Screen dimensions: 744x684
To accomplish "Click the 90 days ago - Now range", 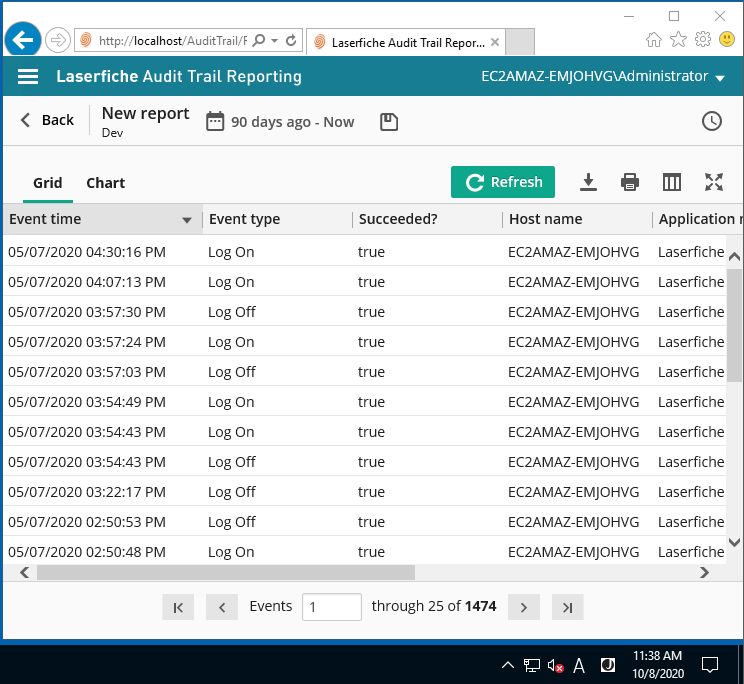I will pyautogui.click(x=292, y=122).
